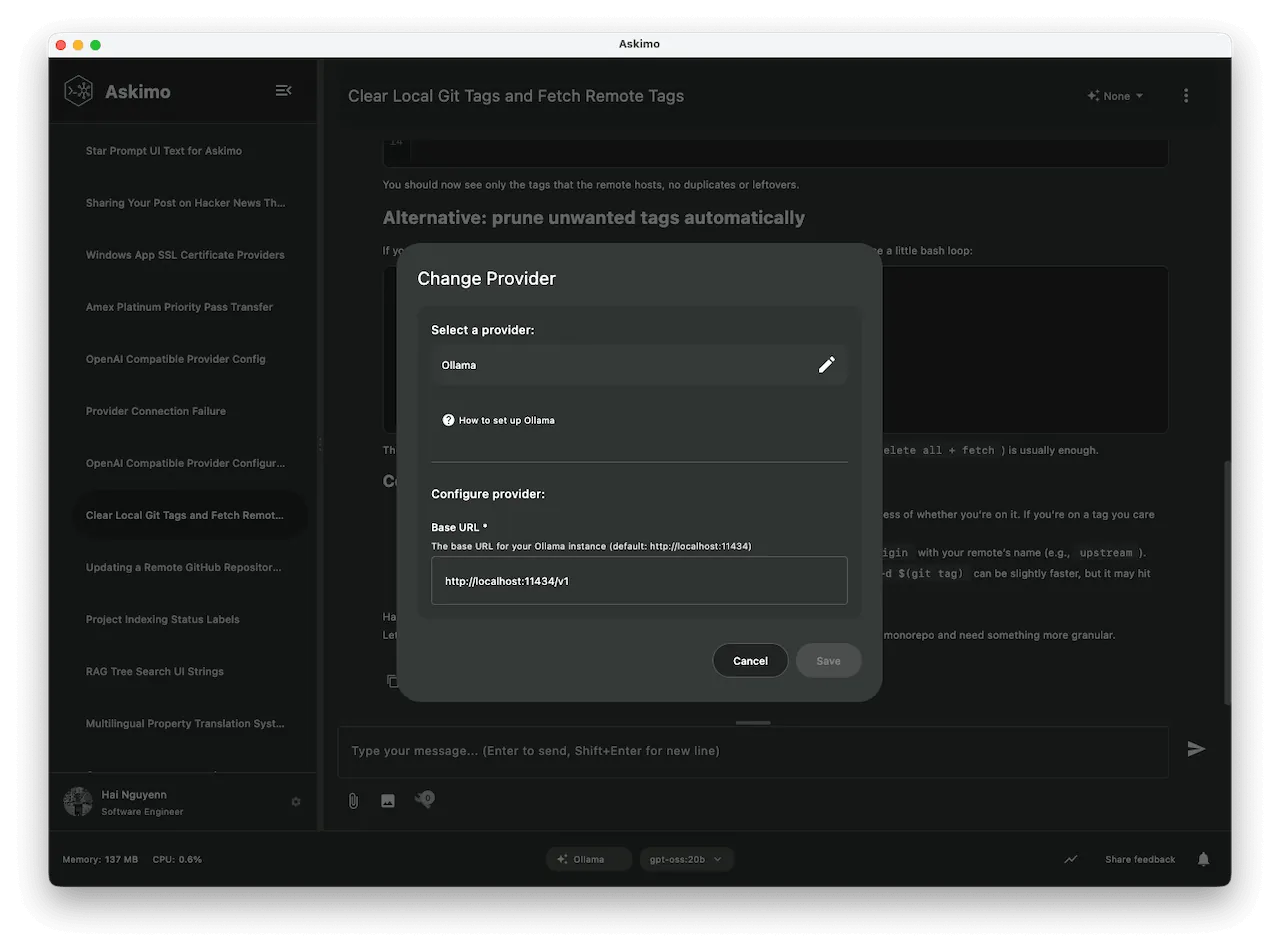Click Share feedback link
This screenshot has height=951, width=1280.
[1140, 859]
